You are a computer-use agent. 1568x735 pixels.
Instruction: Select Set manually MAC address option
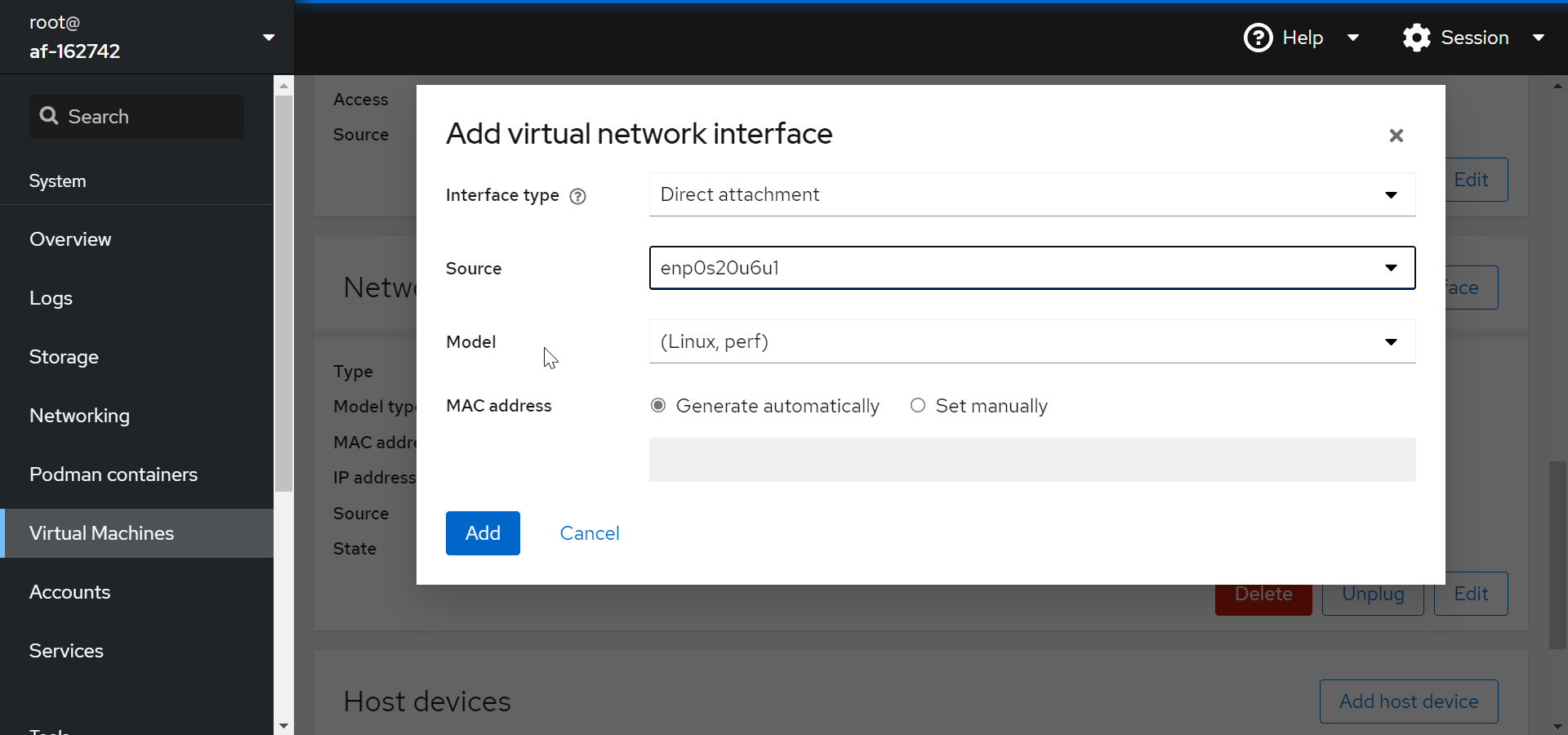918,406
